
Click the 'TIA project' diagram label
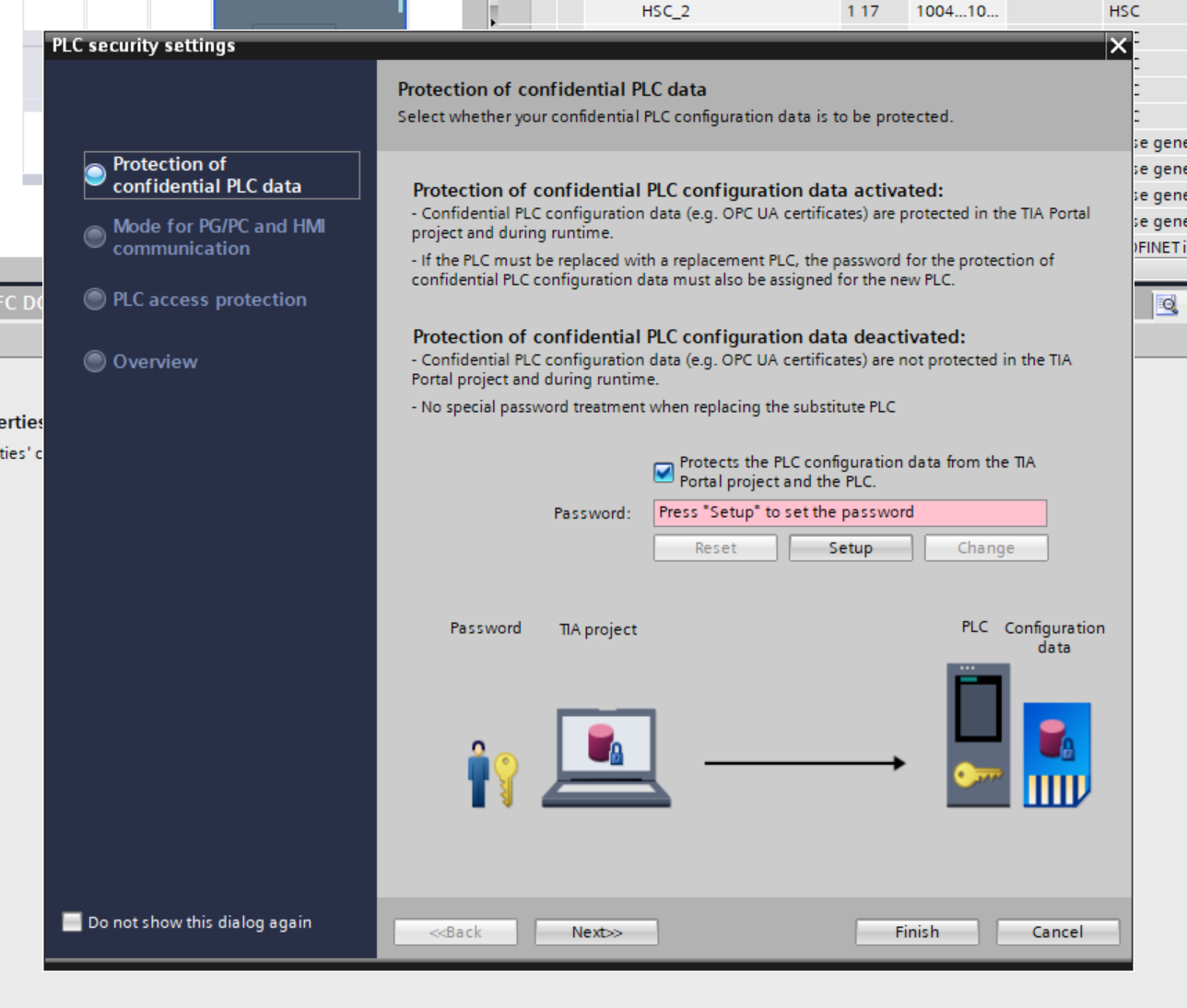click(598, 629)
